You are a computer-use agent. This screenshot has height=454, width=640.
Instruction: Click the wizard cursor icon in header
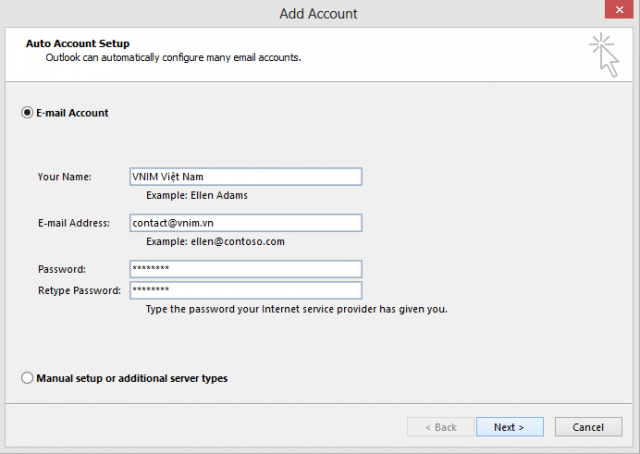pyautogui.click(x=604, y=55)
